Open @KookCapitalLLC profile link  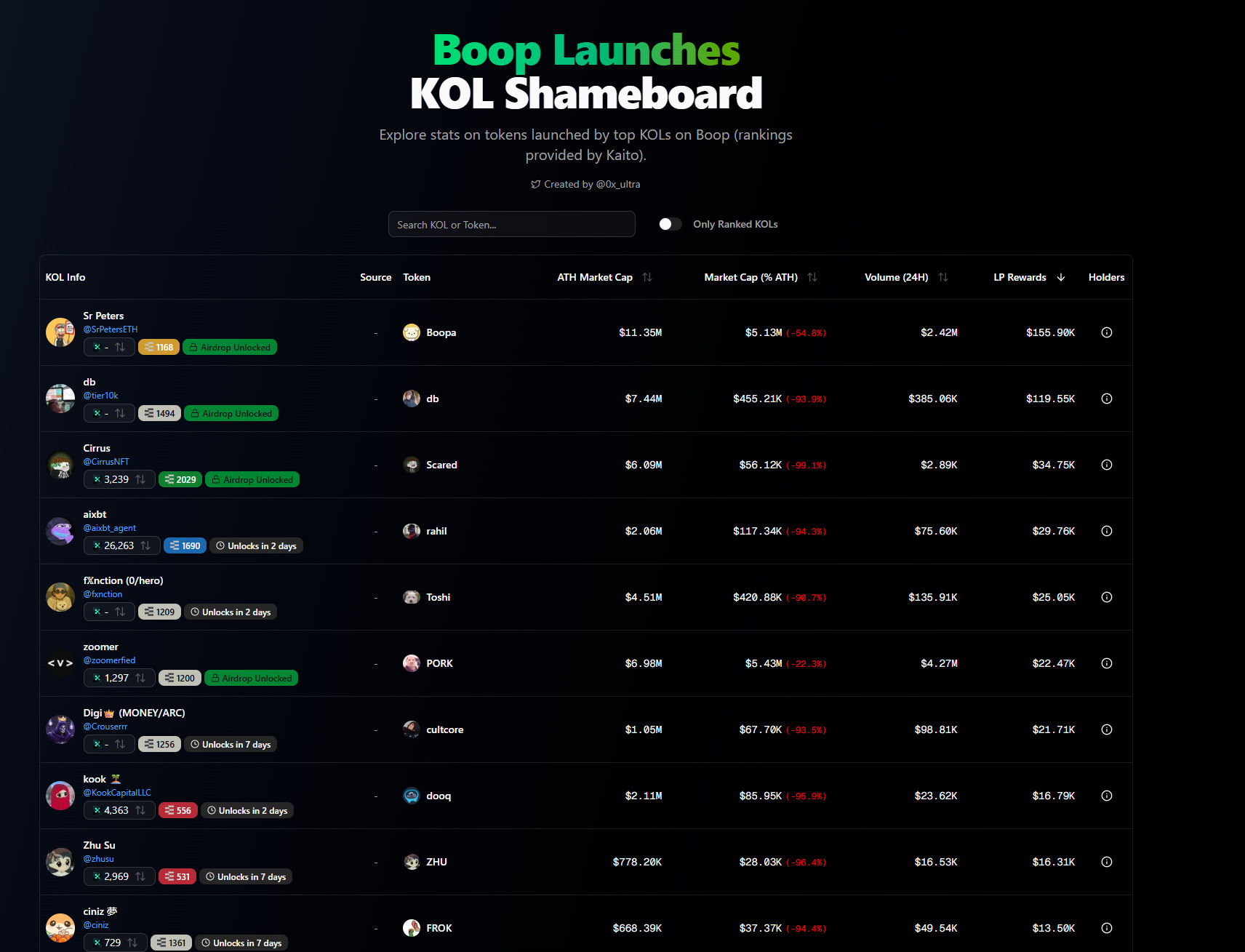(117, 793)
